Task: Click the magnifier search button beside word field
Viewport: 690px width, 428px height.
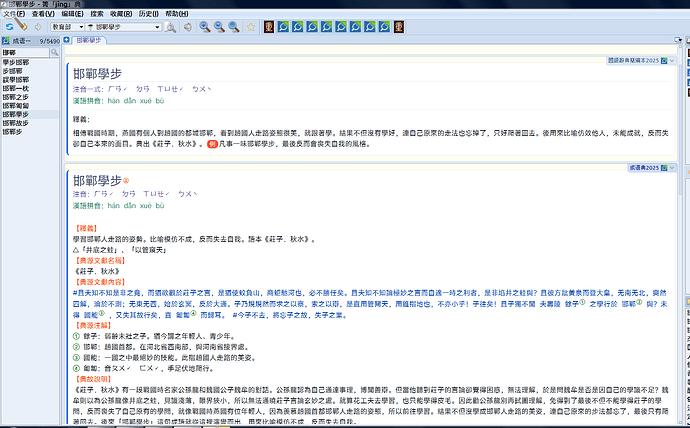Action: pos(171,26)
